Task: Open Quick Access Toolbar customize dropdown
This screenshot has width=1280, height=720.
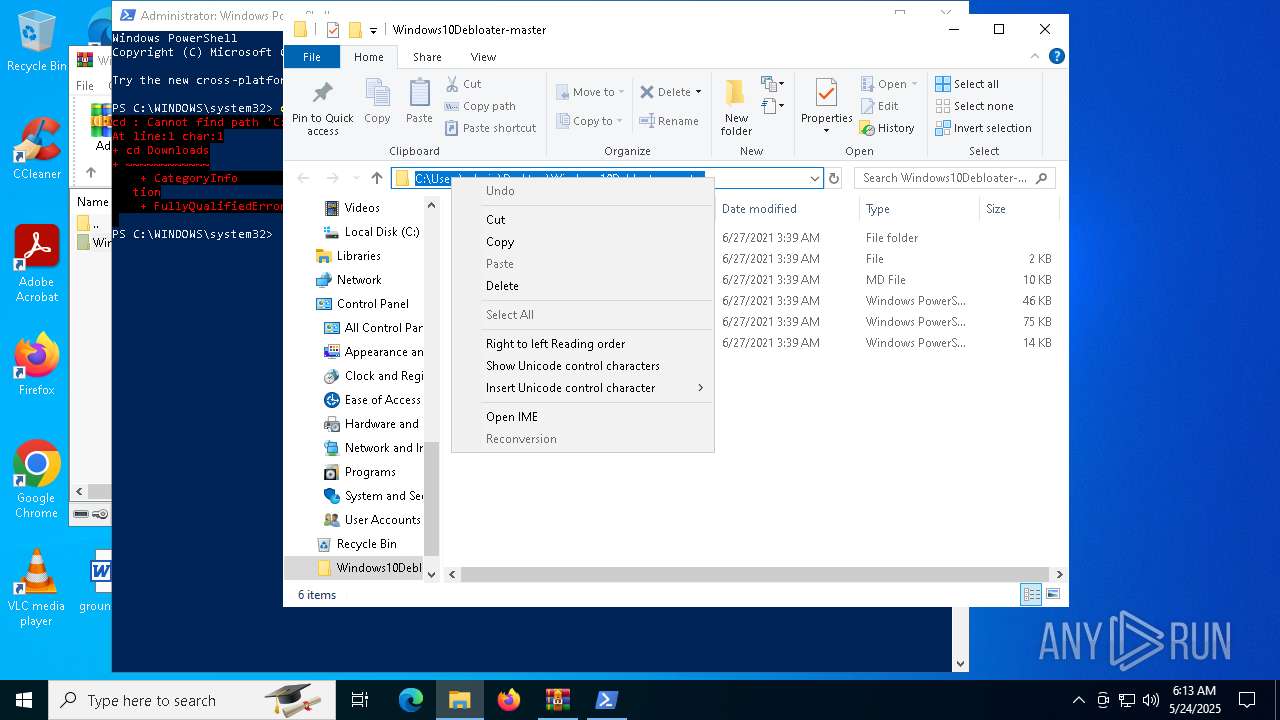Action: (x=374, y=30)
